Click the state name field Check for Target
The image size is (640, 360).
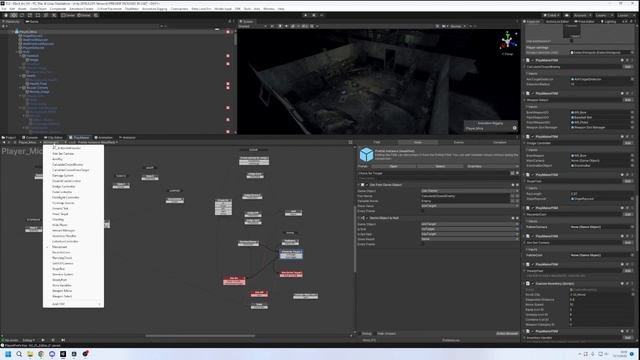433,173
